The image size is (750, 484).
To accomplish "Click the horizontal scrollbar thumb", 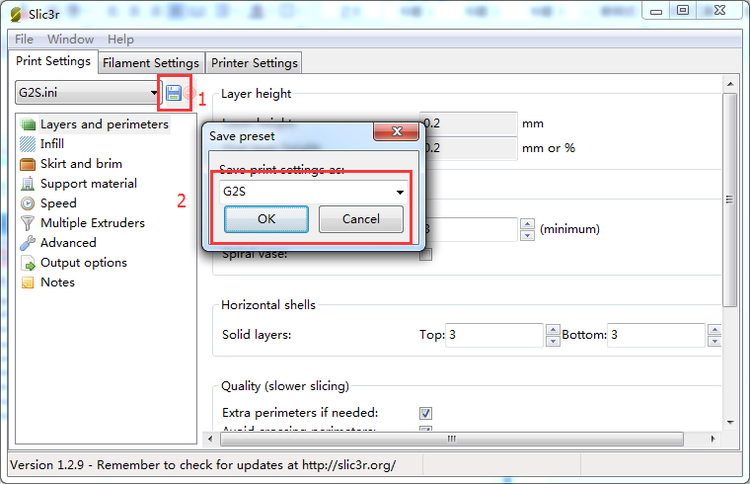I will (452, 439).
